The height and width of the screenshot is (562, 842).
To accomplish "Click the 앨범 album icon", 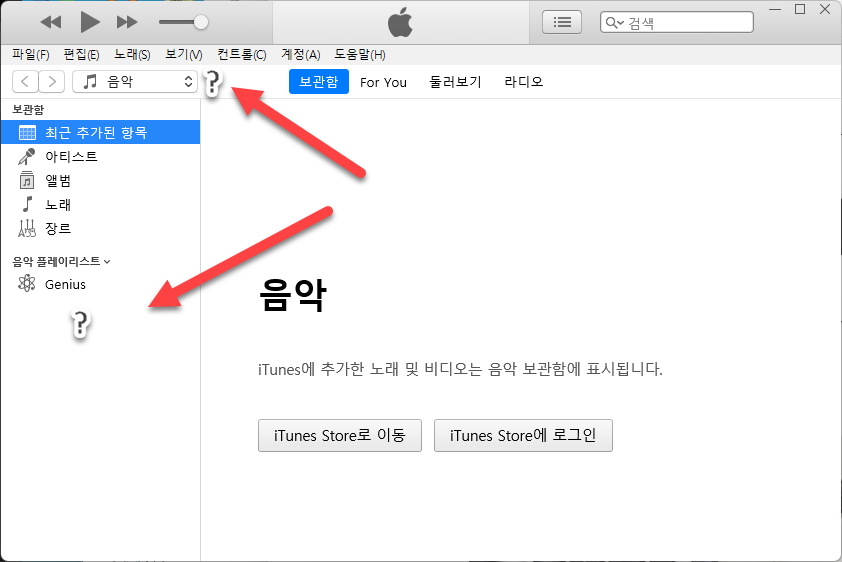I will coord(27,180).
